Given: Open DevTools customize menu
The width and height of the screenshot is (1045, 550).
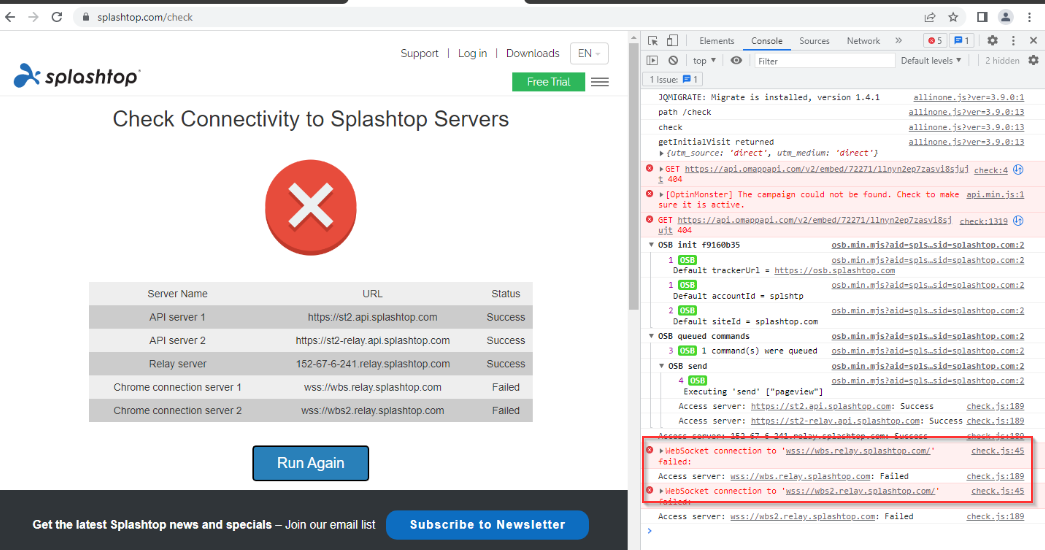Looking at the screenshot, I should pos(1013,41).
